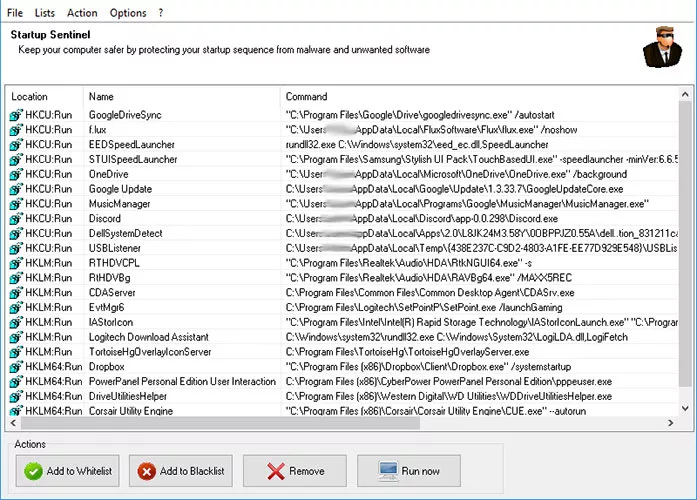Screen dimensions: 697x500
Task: Click the horizontal scrollbar thumb
Action: [x=220, y=423]
